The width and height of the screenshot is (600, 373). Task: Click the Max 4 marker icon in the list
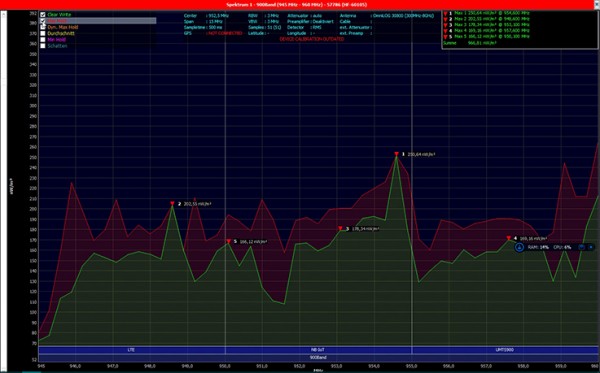[x=445, y=31]
